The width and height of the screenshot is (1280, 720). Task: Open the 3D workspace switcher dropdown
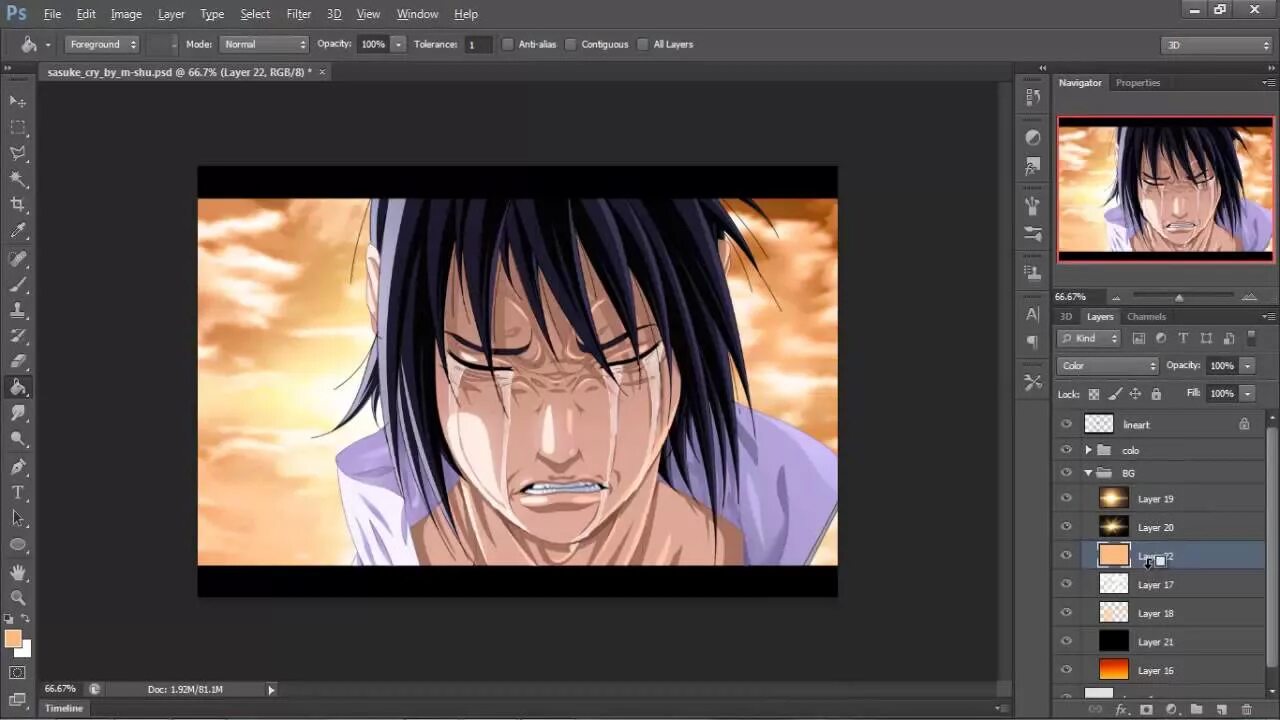point(1217,45)
